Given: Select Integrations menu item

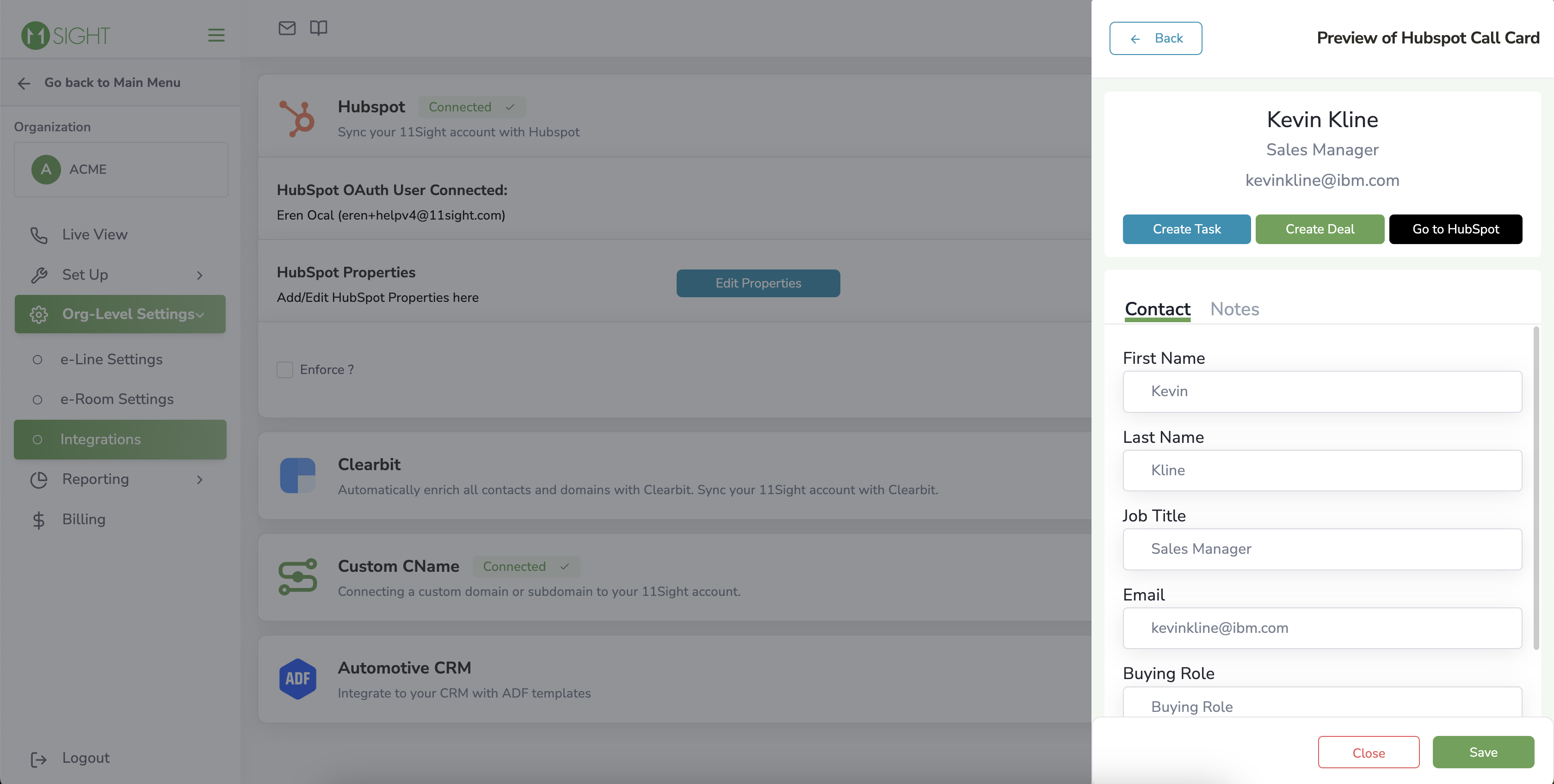Looking at the screenshot, I should click(120, 440).
